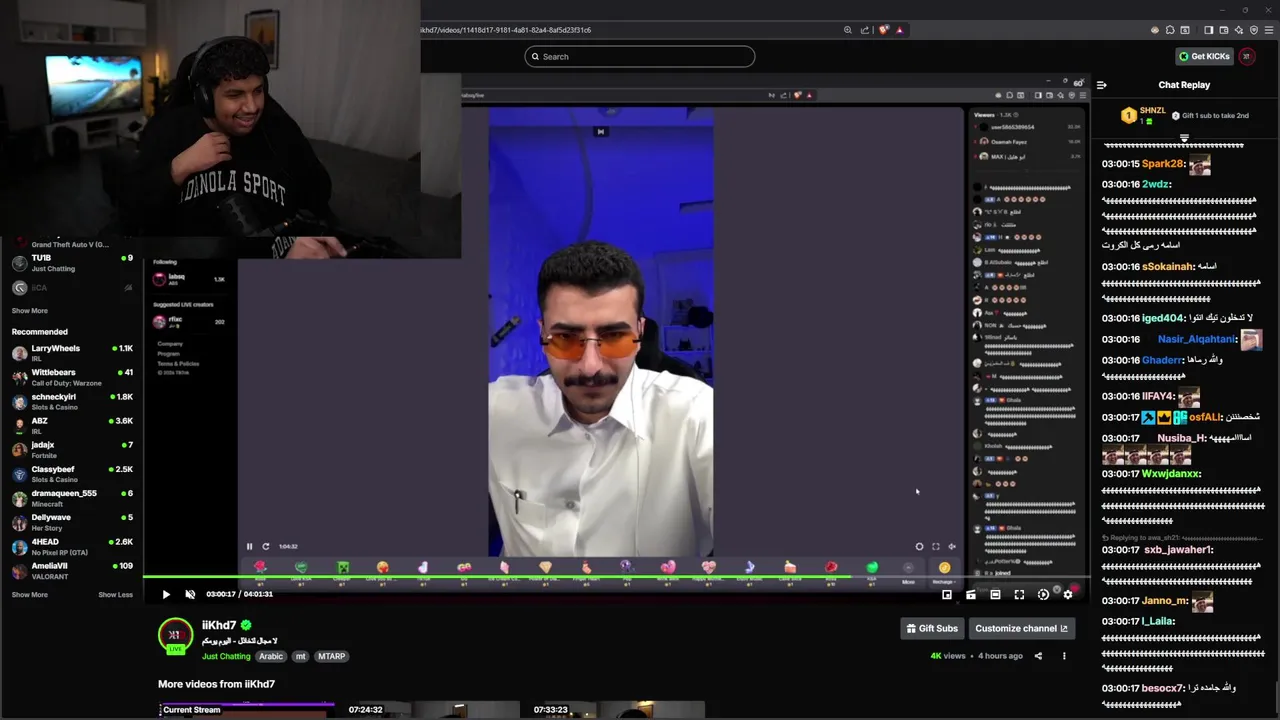Click the Gift Subs button
The image size is (1280, 720).
point(932,628)
